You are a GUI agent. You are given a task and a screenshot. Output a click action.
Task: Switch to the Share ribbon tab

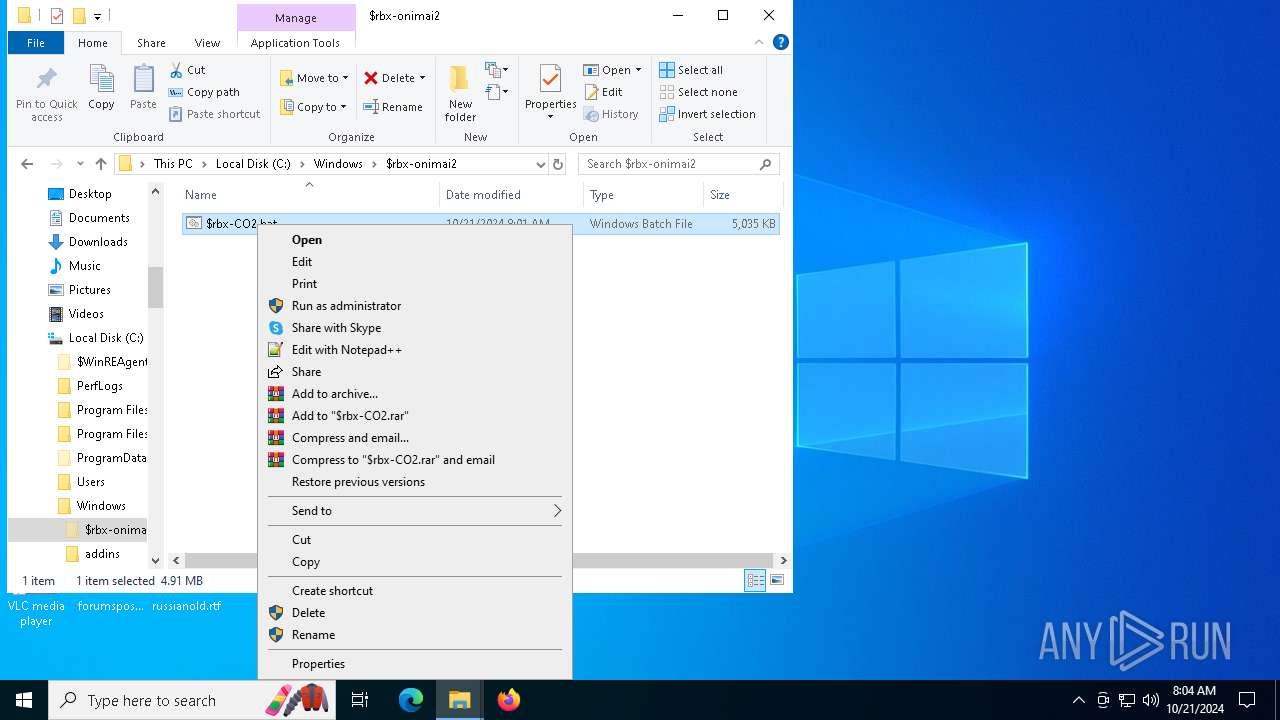point(152,43)
